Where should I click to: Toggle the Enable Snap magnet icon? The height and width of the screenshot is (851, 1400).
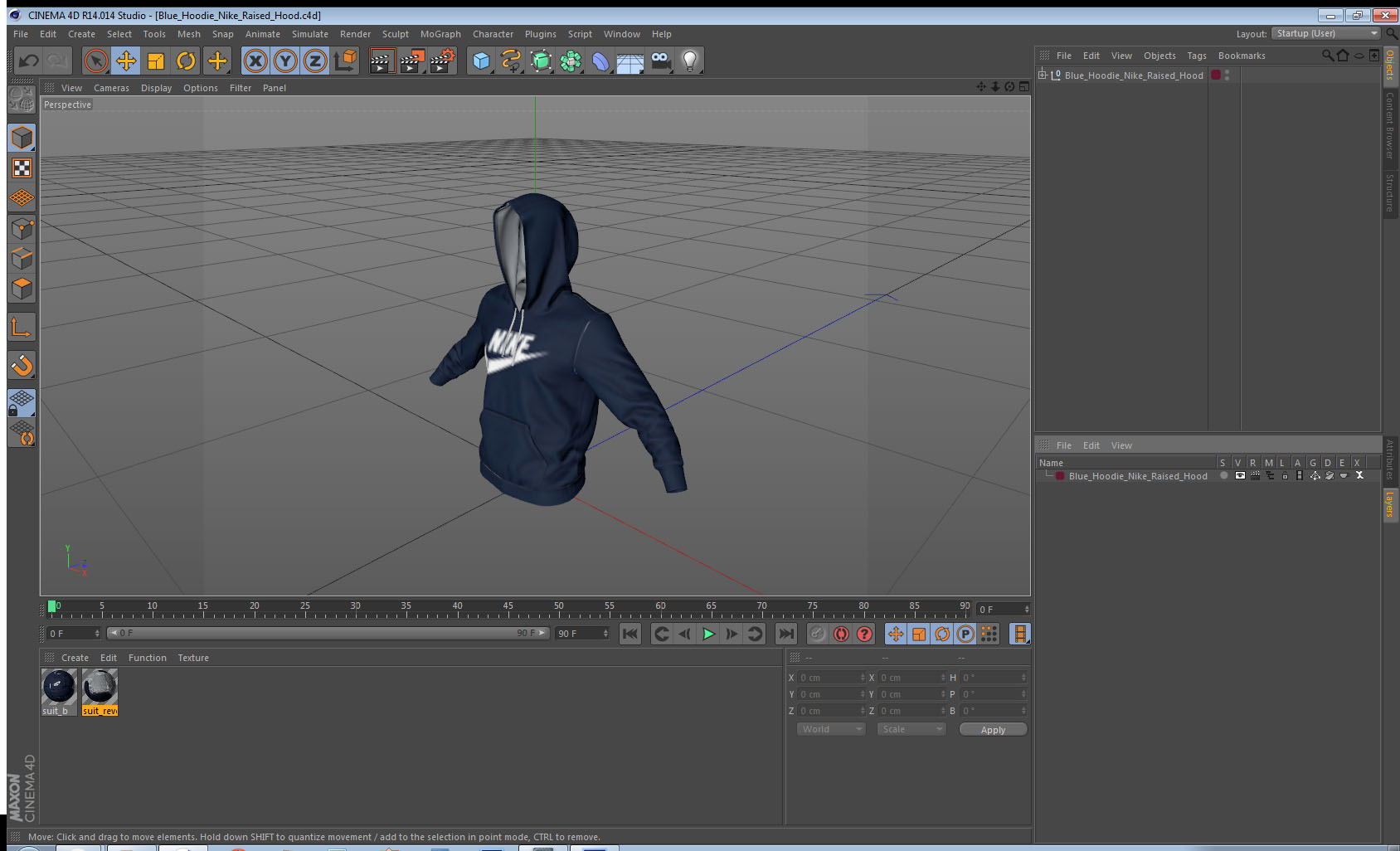point(22,365)
